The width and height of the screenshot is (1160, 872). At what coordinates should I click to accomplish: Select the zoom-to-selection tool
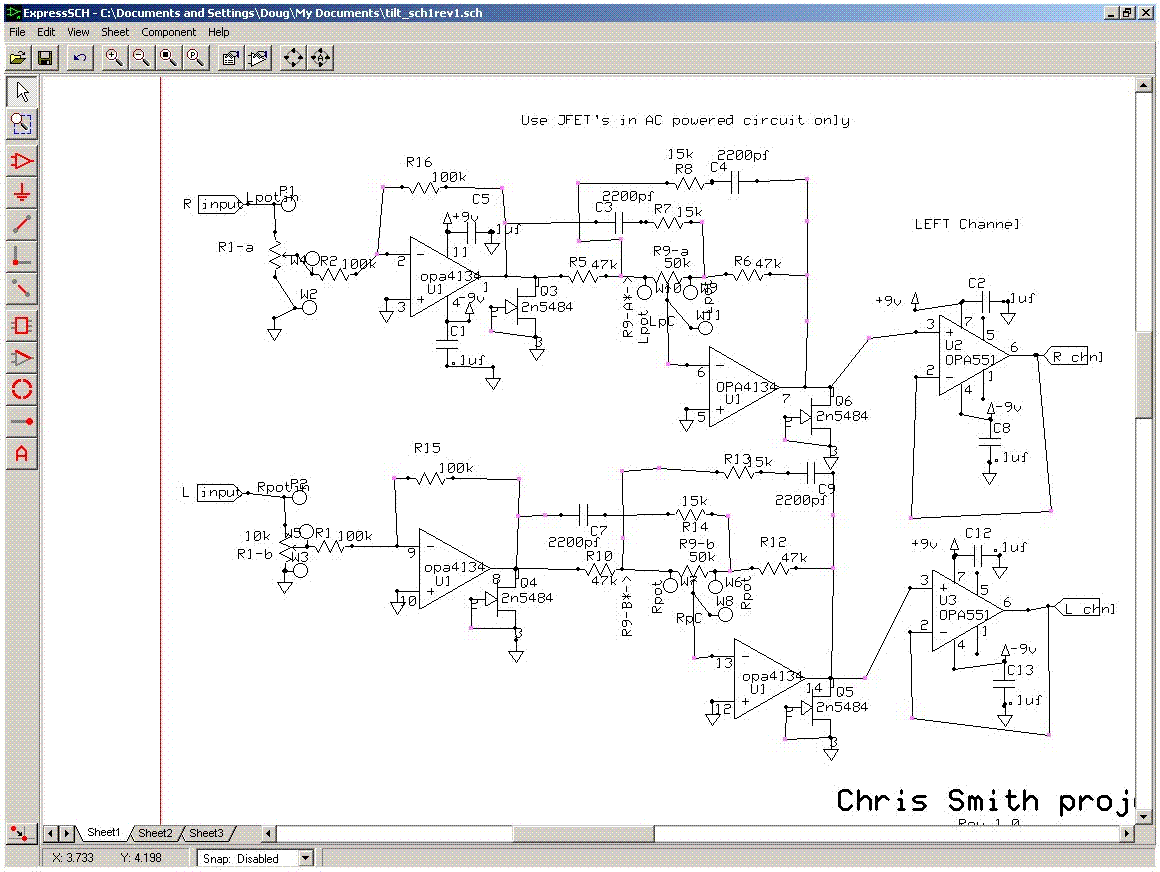(x=22, y=124)
